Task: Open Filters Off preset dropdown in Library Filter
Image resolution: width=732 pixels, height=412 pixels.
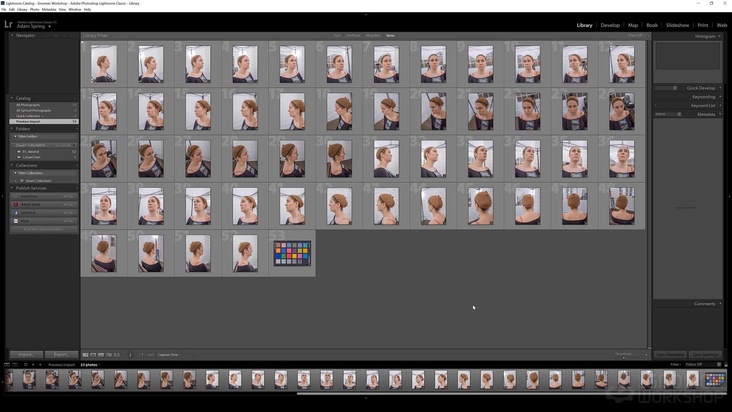Action: pos(635,35)
